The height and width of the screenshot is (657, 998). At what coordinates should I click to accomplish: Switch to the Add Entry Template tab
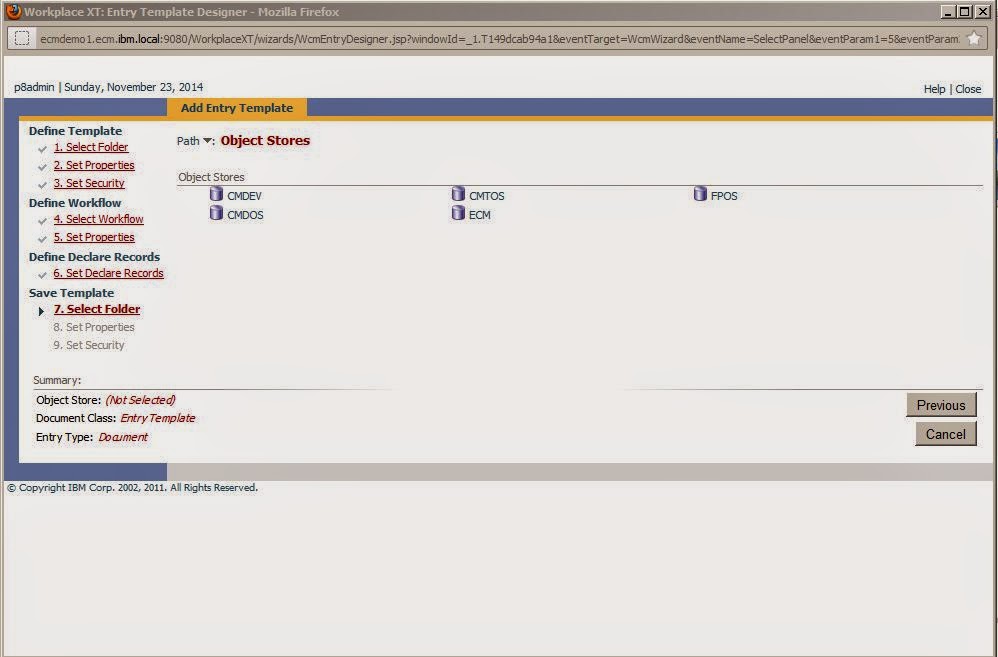[x=236, y=108]
